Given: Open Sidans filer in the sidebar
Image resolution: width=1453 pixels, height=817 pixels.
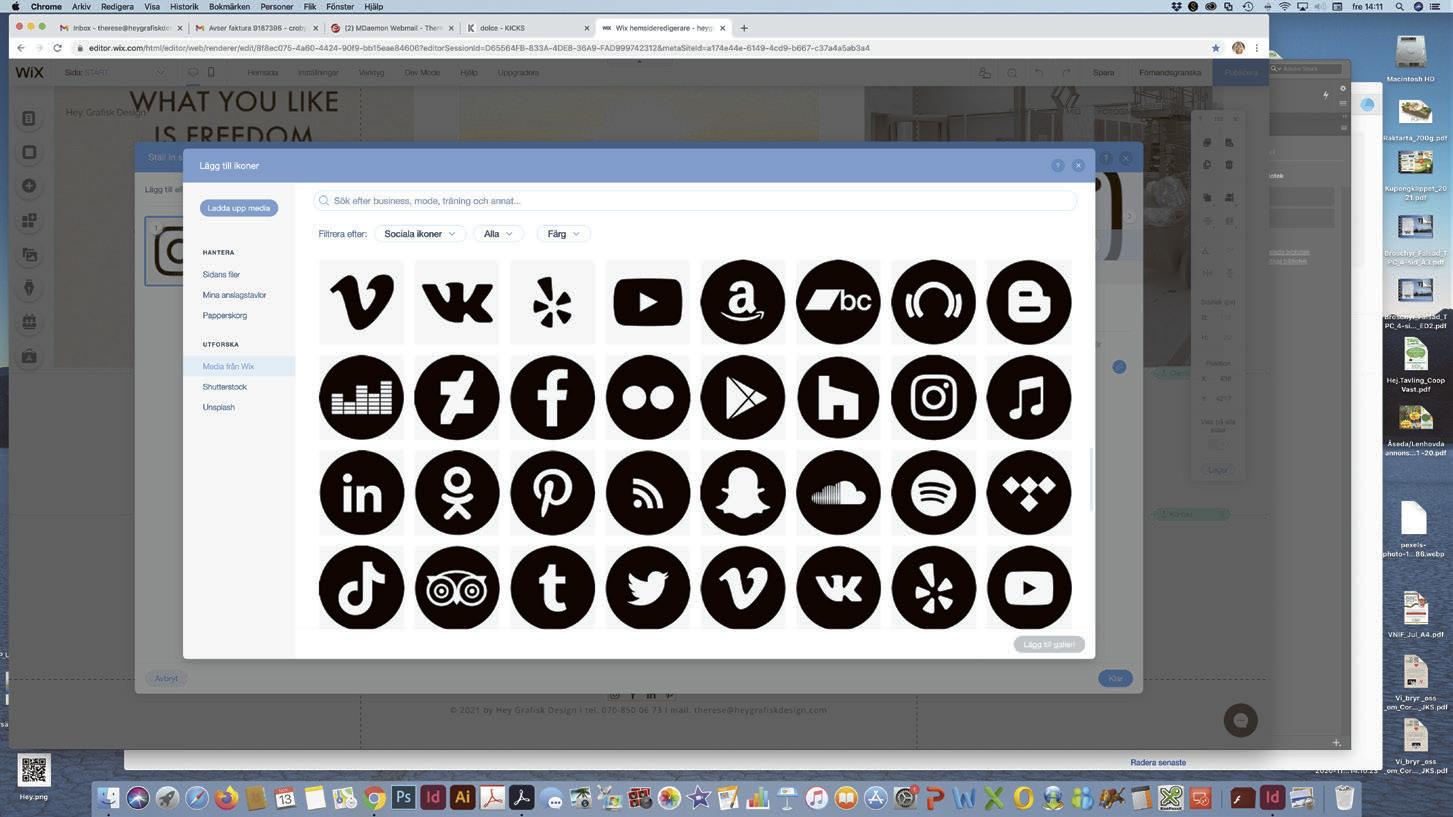Looking at the screenshot, I should 221,274.
